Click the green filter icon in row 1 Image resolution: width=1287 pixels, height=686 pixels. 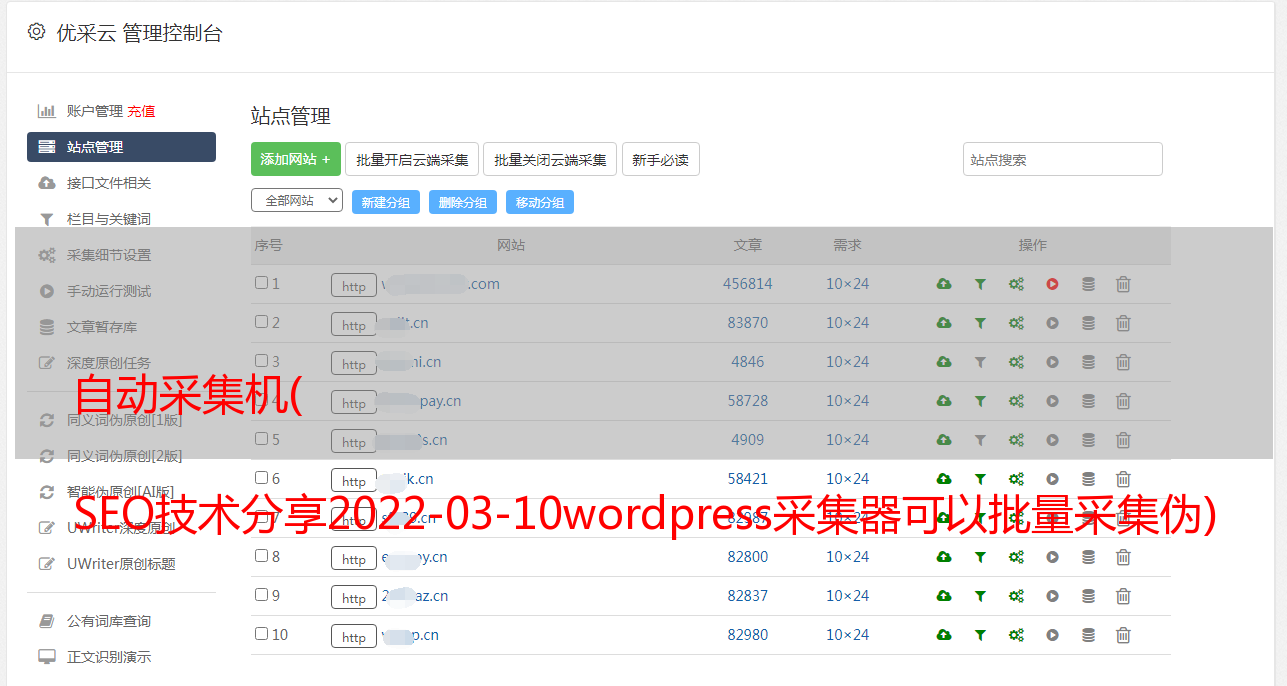pyautogui.click(x=980, y=284)
